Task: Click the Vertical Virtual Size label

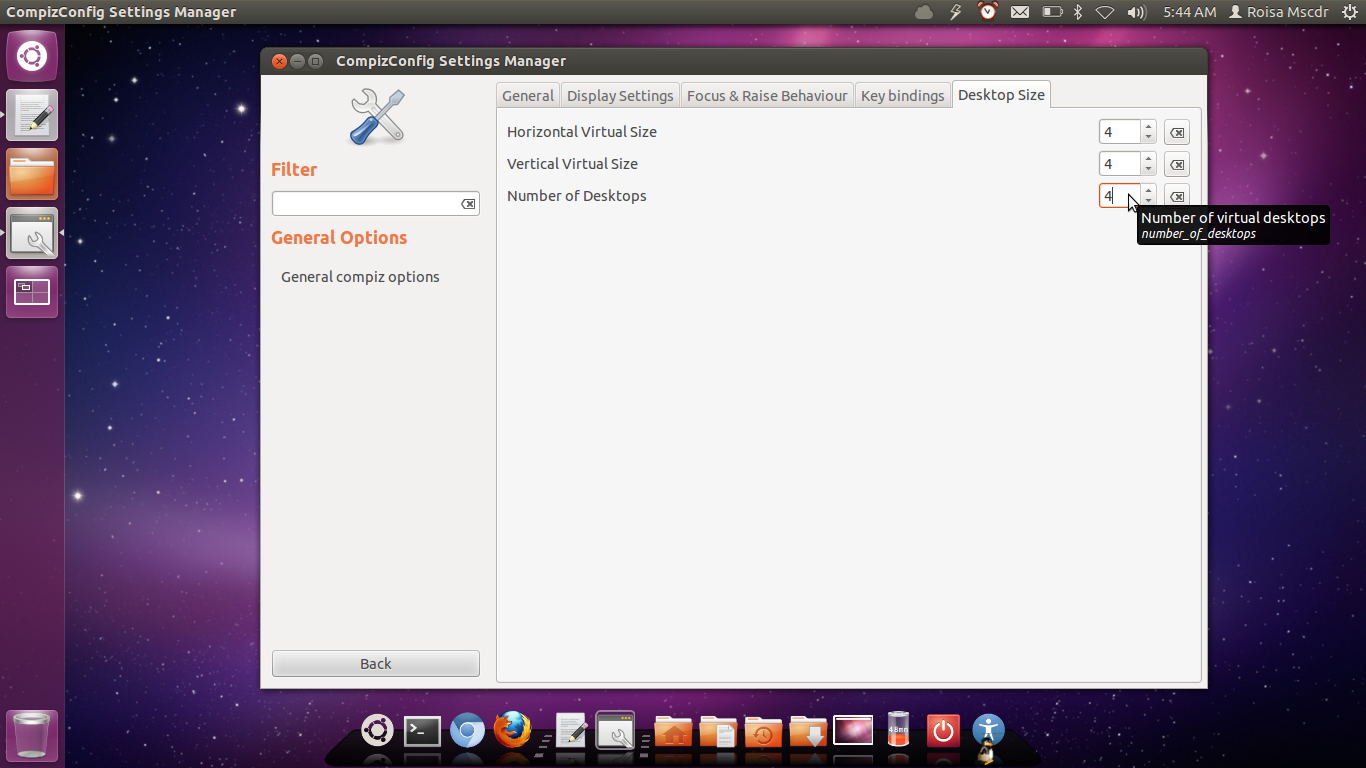Action: (572, 164)
